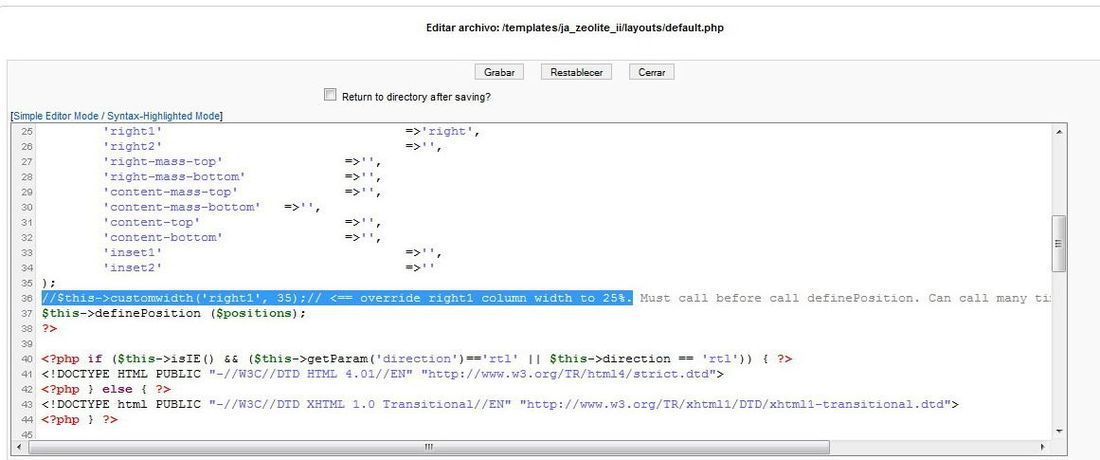Click 'content-top' on line 31

[x=152, y=222]
